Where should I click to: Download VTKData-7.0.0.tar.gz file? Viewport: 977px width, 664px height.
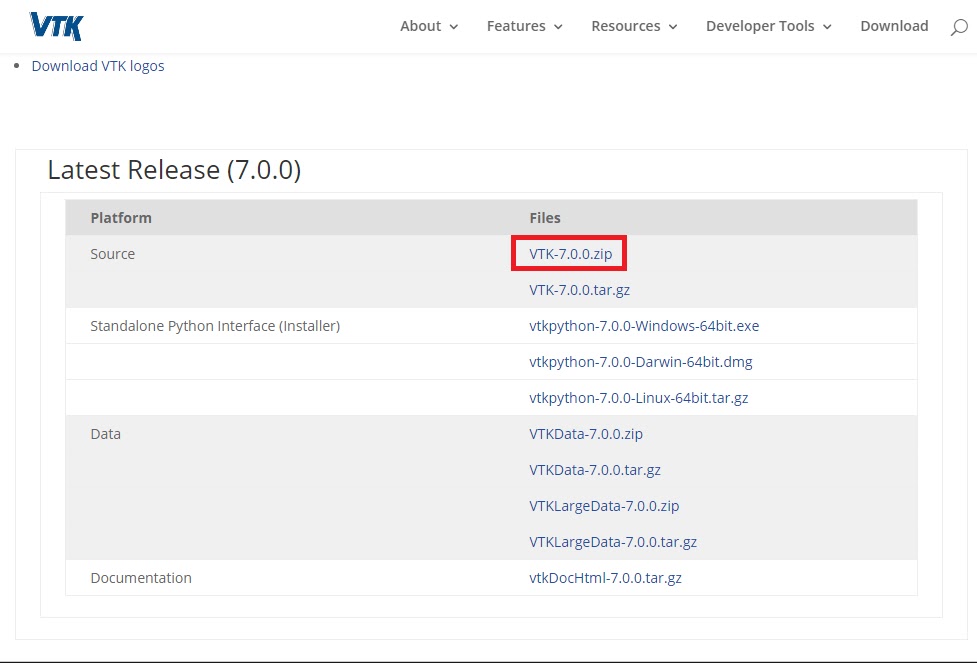(x=595, y=470)
